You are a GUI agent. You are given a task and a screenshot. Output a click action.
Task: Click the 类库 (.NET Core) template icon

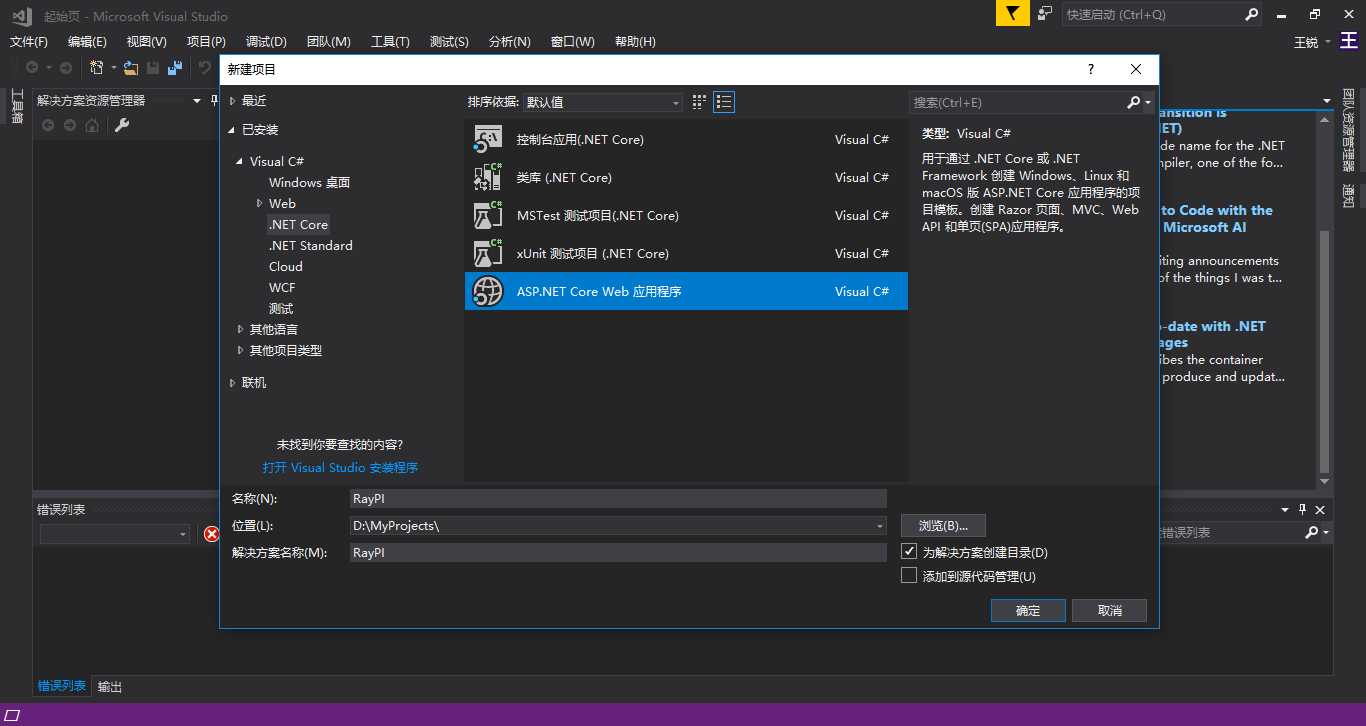488,178
